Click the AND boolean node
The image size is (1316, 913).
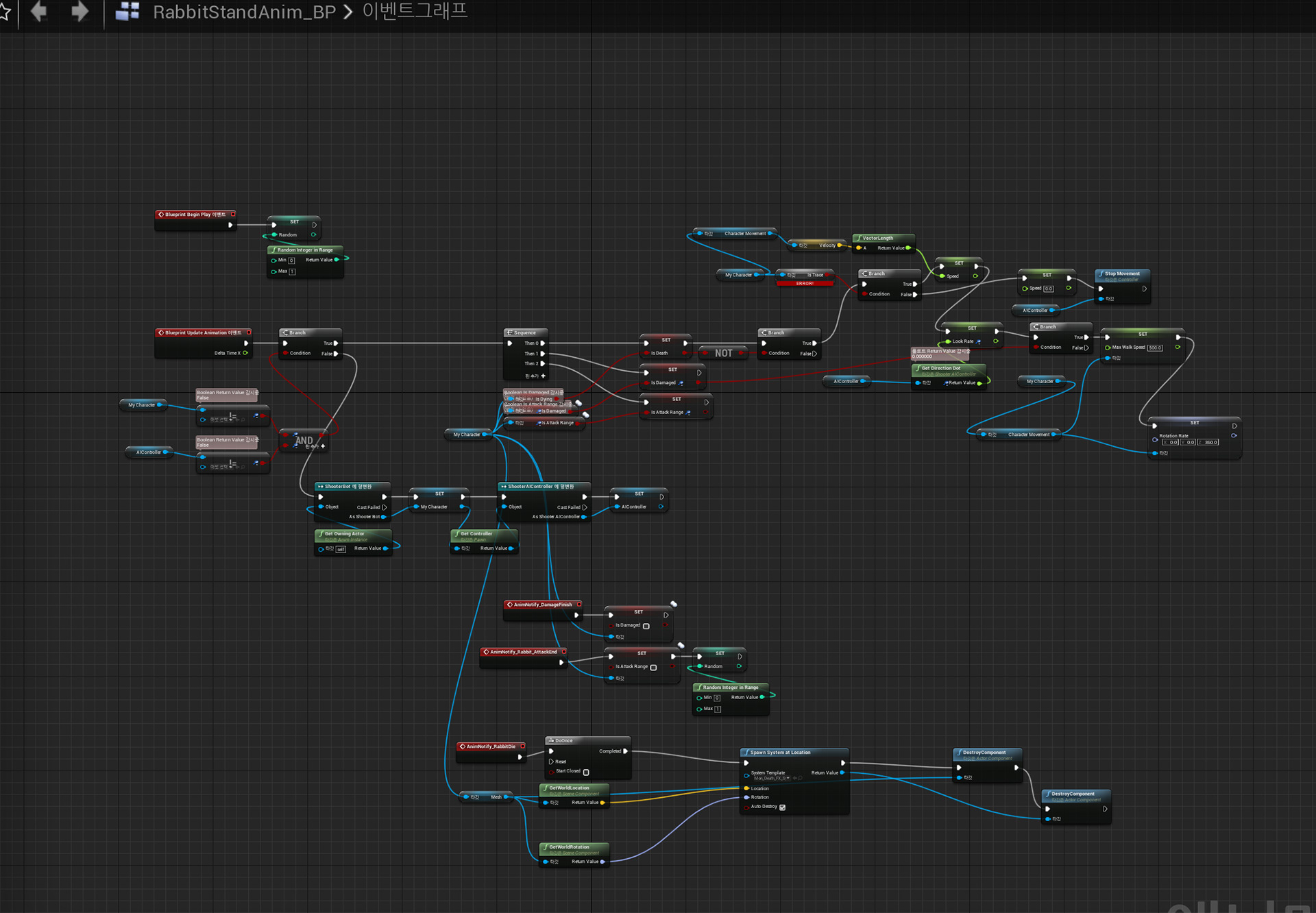click(x=304, y=440)
